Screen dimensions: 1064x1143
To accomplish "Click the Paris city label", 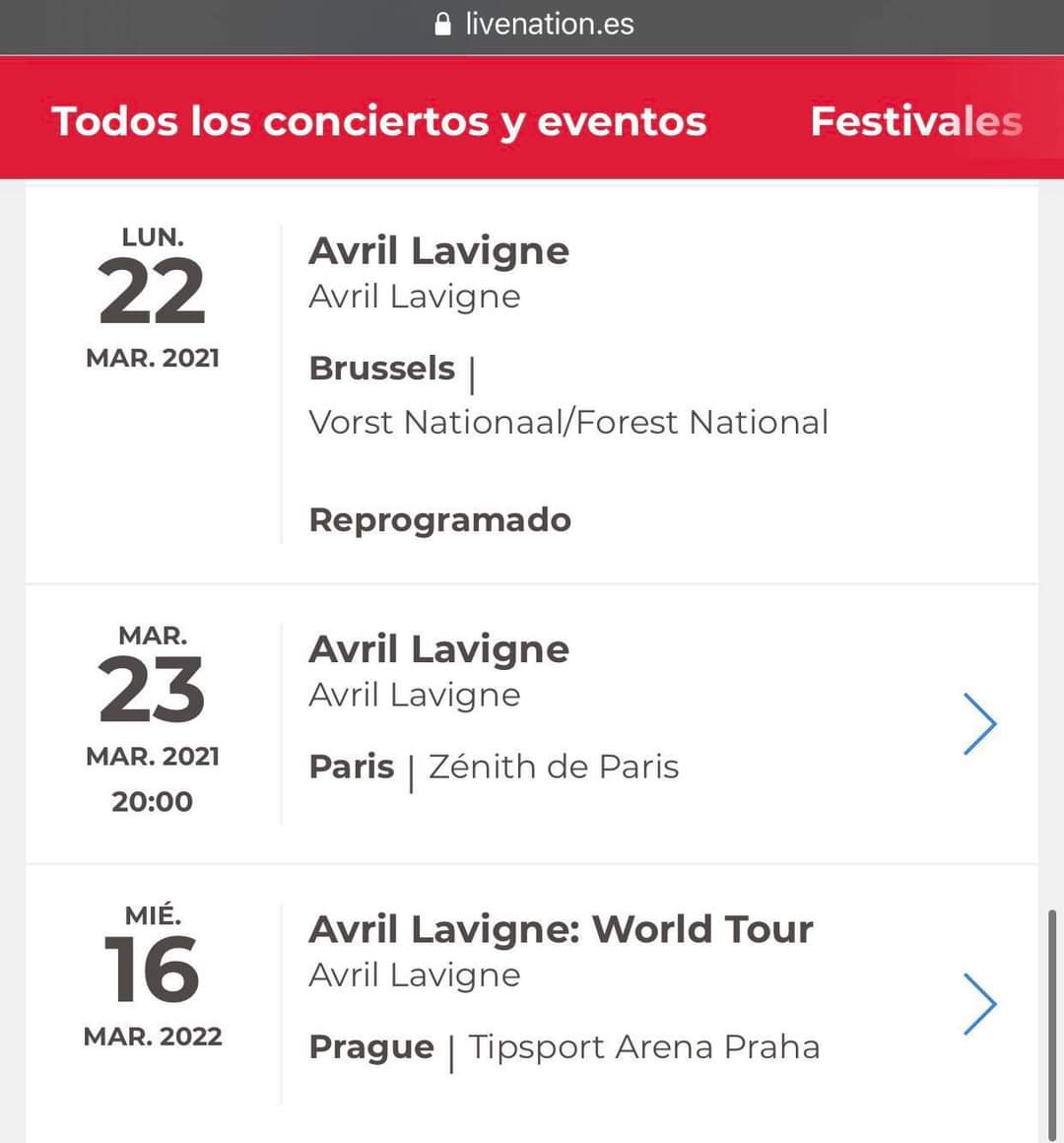I will 352,767.
